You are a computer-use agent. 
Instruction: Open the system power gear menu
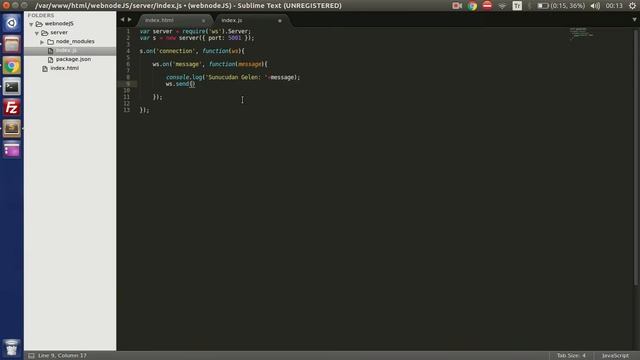coord(633,6)
